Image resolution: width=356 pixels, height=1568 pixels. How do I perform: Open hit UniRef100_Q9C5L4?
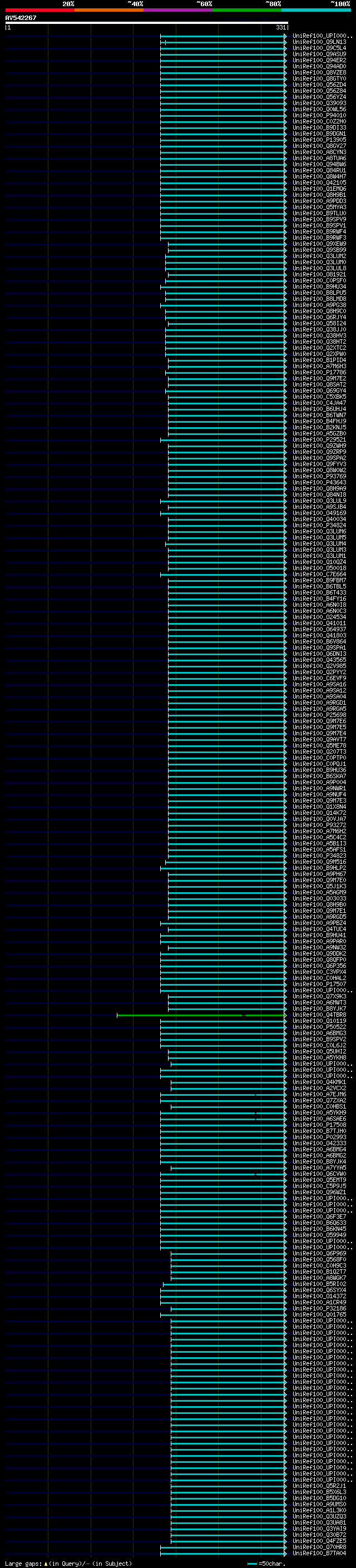click(319, 48)
